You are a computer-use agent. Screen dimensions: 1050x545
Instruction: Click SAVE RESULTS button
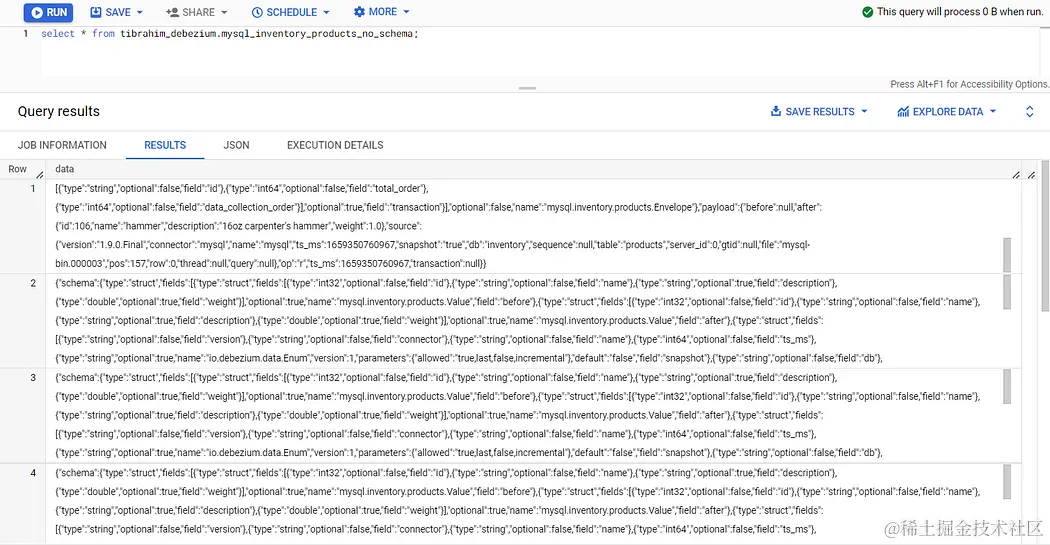click(812, 112)
